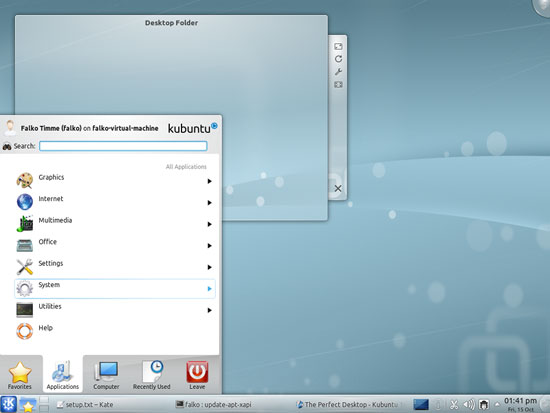The height and width of the screenshot is (413, 550).
Task: Expand the System submenu arrow
Action: point(209,289)
